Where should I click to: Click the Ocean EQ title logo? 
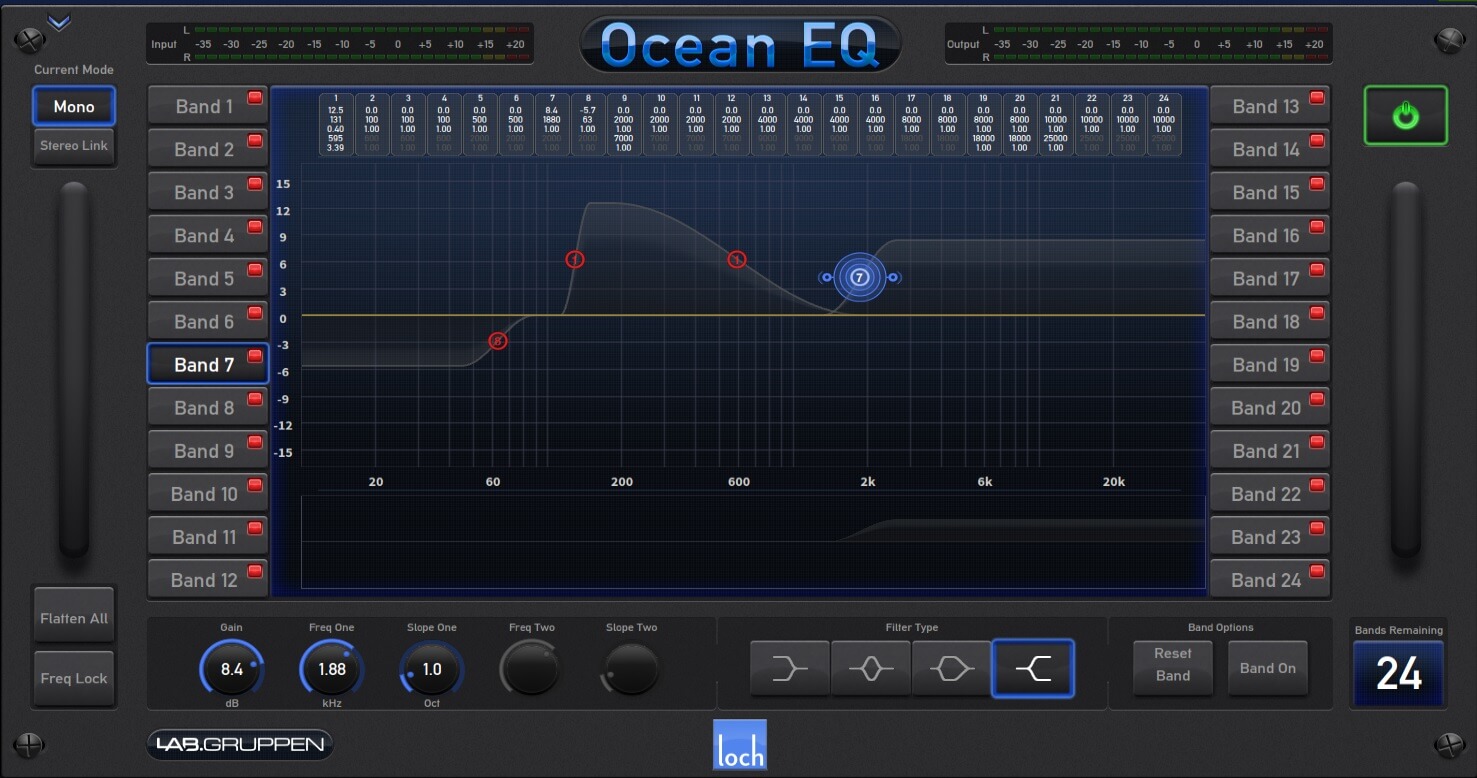pos(740,44)
